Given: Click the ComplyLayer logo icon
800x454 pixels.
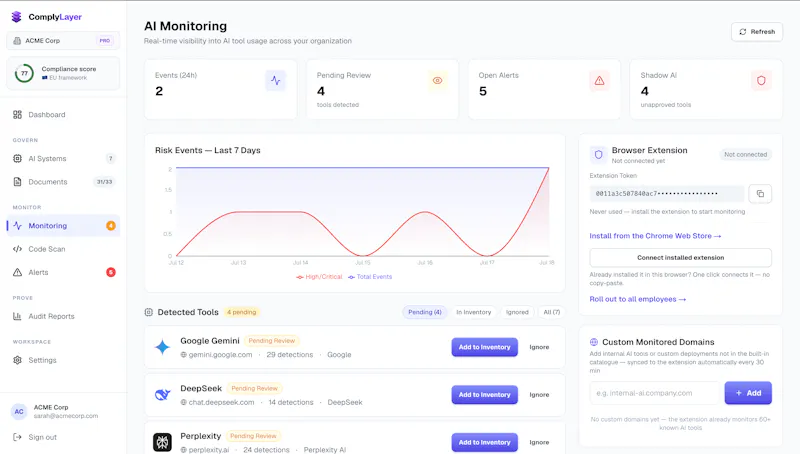Looking at the screenshot, I should pos(17,17).
